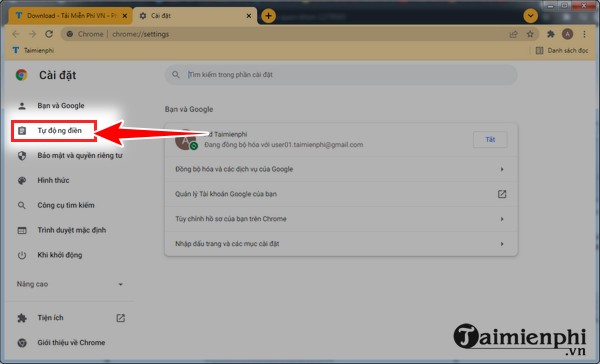Click the person icon beside Bạn và Google

pyautogui.click(x=22, y=106)
